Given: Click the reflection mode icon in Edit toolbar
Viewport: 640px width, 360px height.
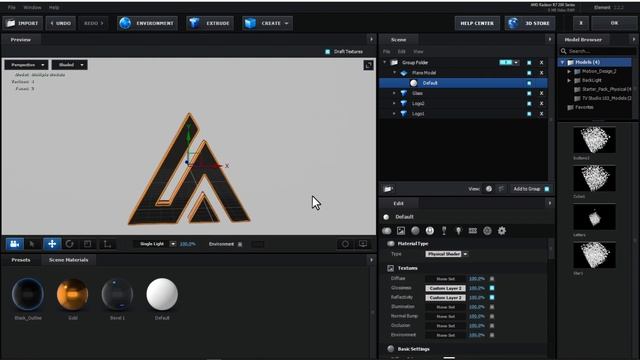Looking at the screenshot, I should [x=430, y=231].
